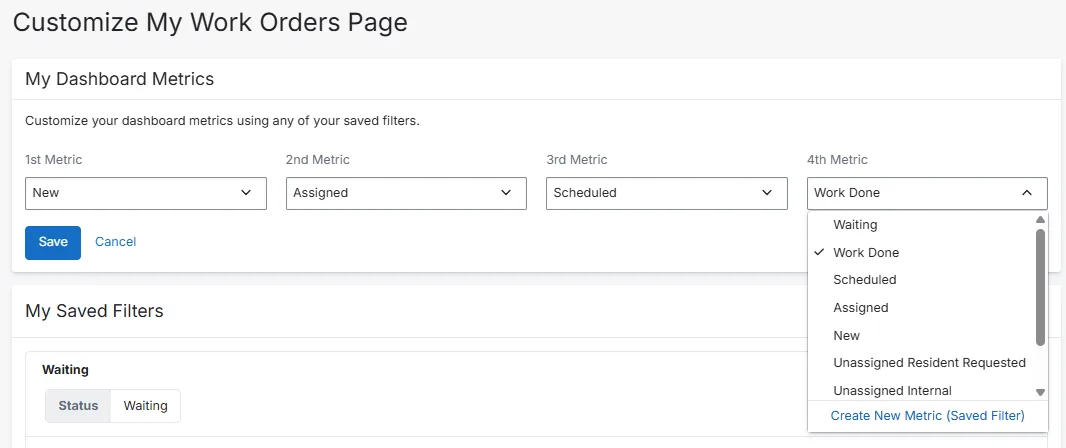The height and width of the screenshot is (448, 1066).
Task: Click the Status filter tag label
Action: pyautogui.click(x=78, y=406)
